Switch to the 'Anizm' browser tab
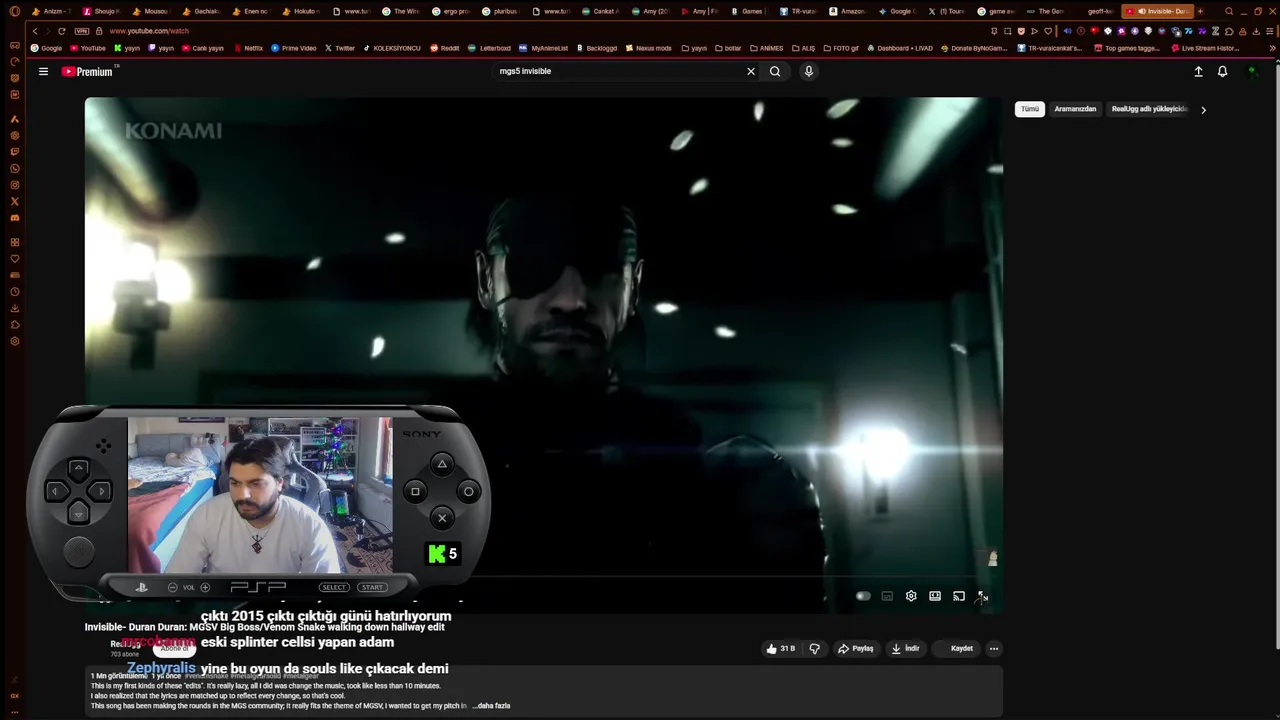1280x720 pixels. point(51,11)
